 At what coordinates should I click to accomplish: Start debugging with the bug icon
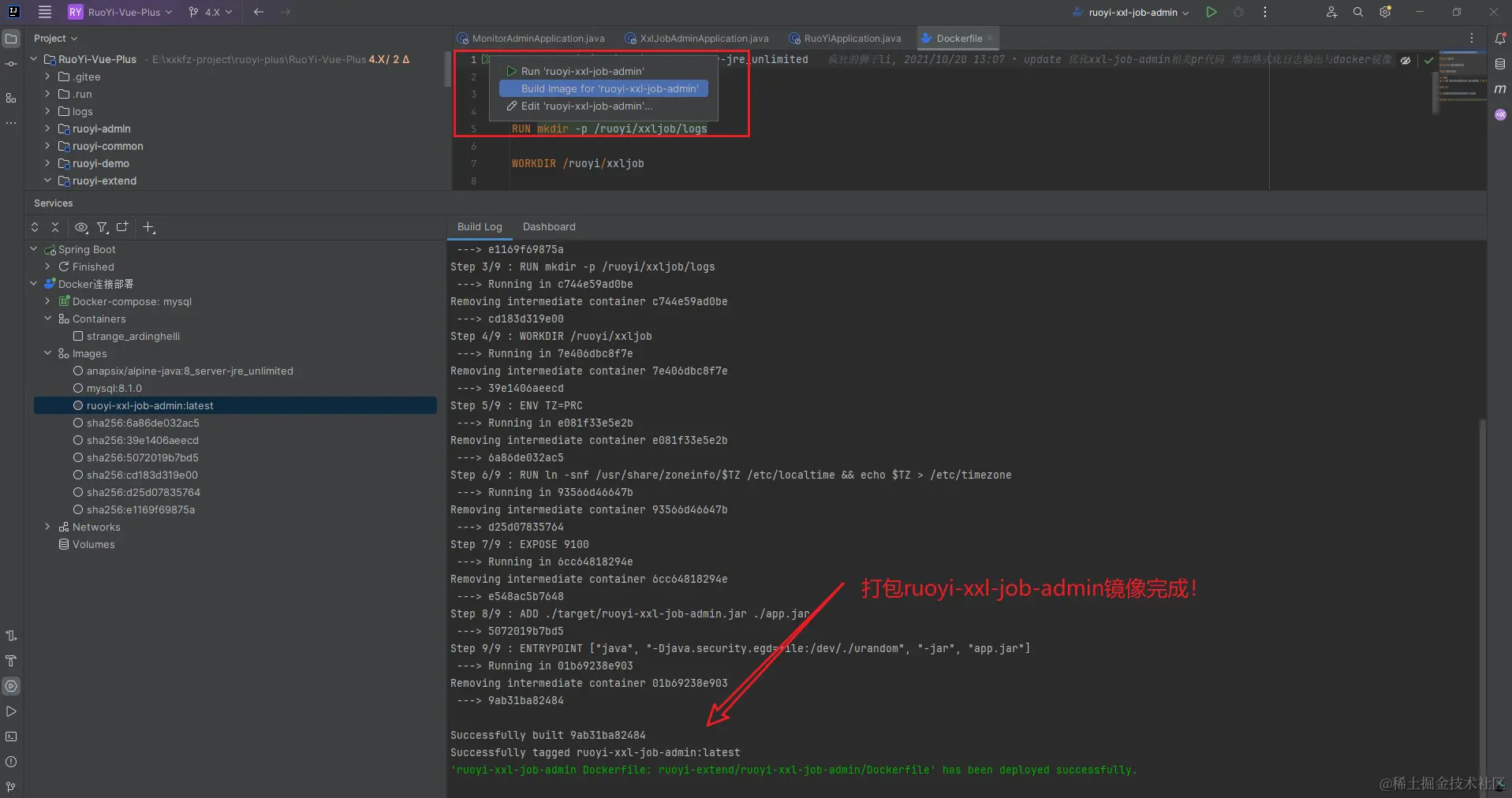[x=1238, y=12]
